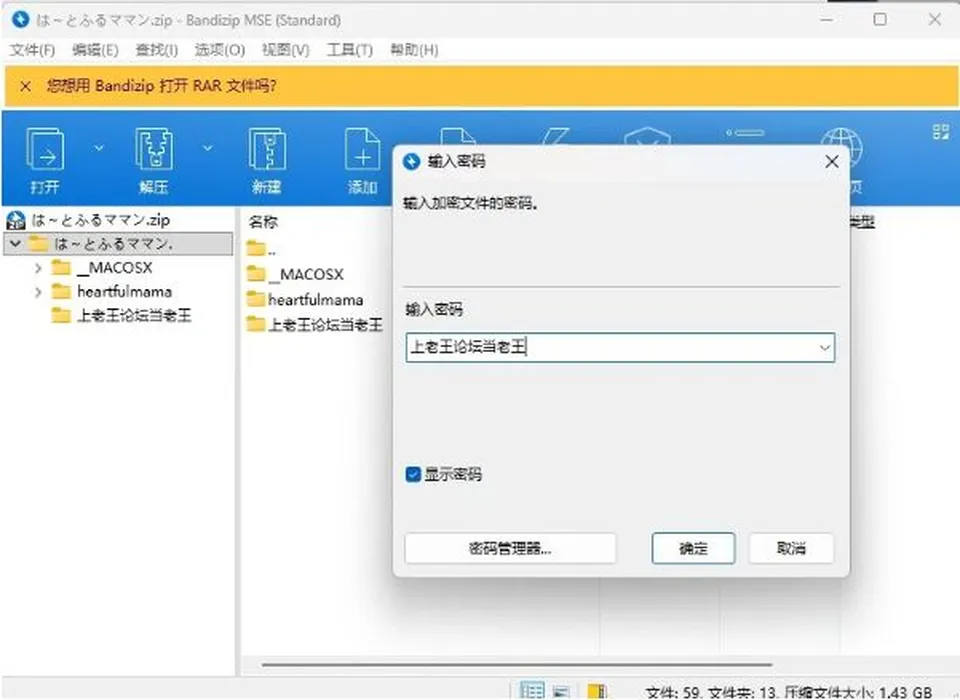This screenshot has height=700, width=960.
Task: Select the details list view icon in status bar
Action: point(531,691)
